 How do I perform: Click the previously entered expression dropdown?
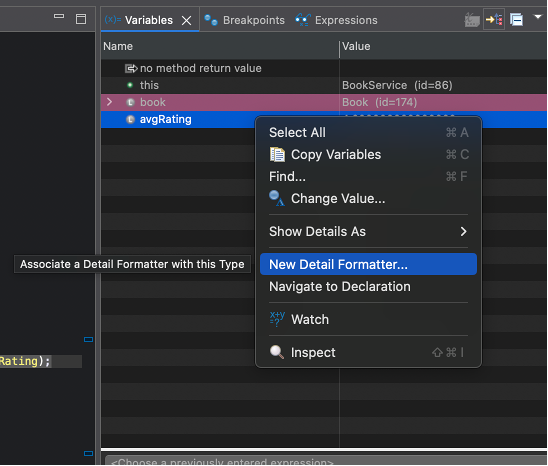[326, 461]
